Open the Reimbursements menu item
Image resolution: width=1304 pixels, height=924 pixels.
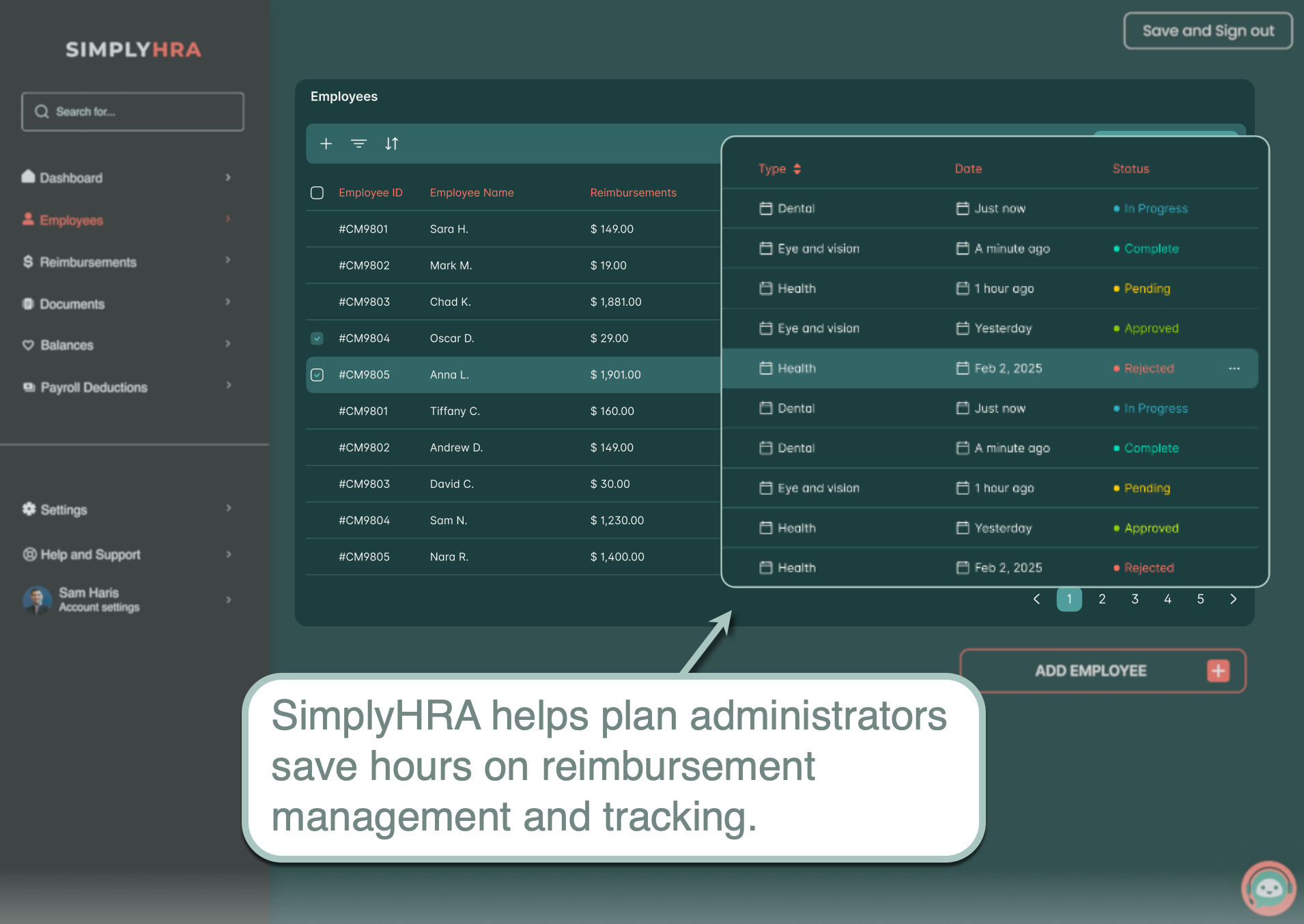coord(88,262)
